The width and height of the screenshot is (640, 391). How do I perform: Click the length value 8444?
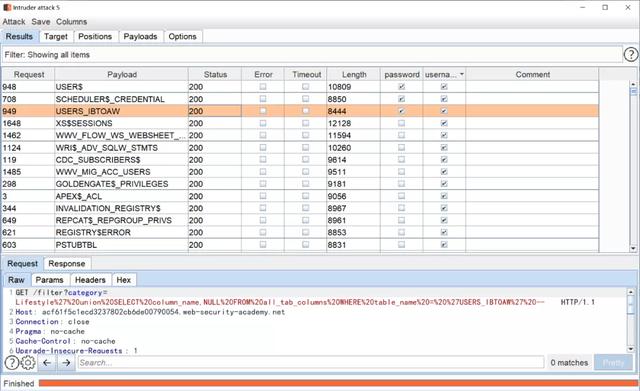337,111
